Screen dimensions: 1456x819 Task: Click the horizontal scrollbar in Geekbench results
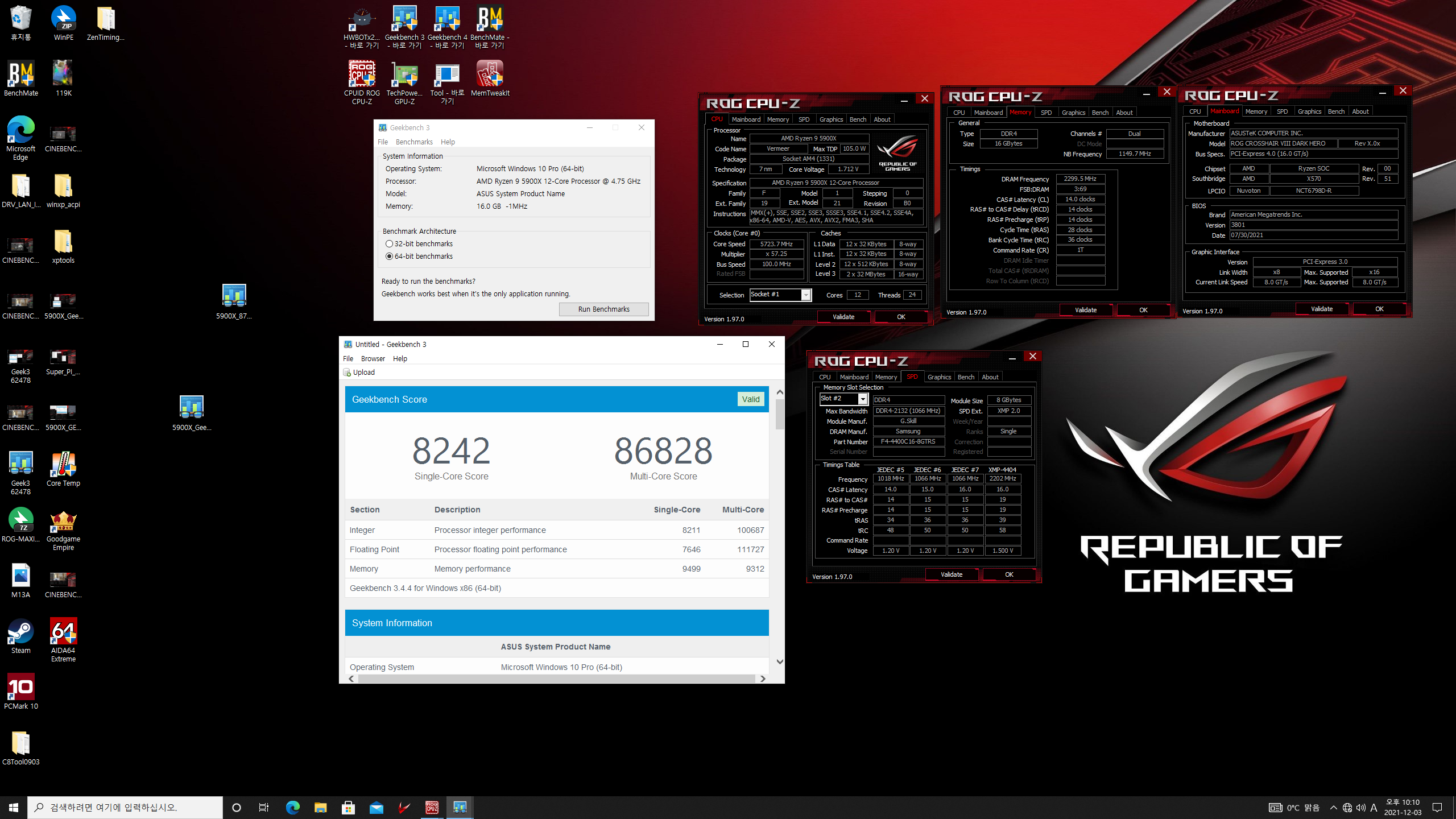coord(556,679)
